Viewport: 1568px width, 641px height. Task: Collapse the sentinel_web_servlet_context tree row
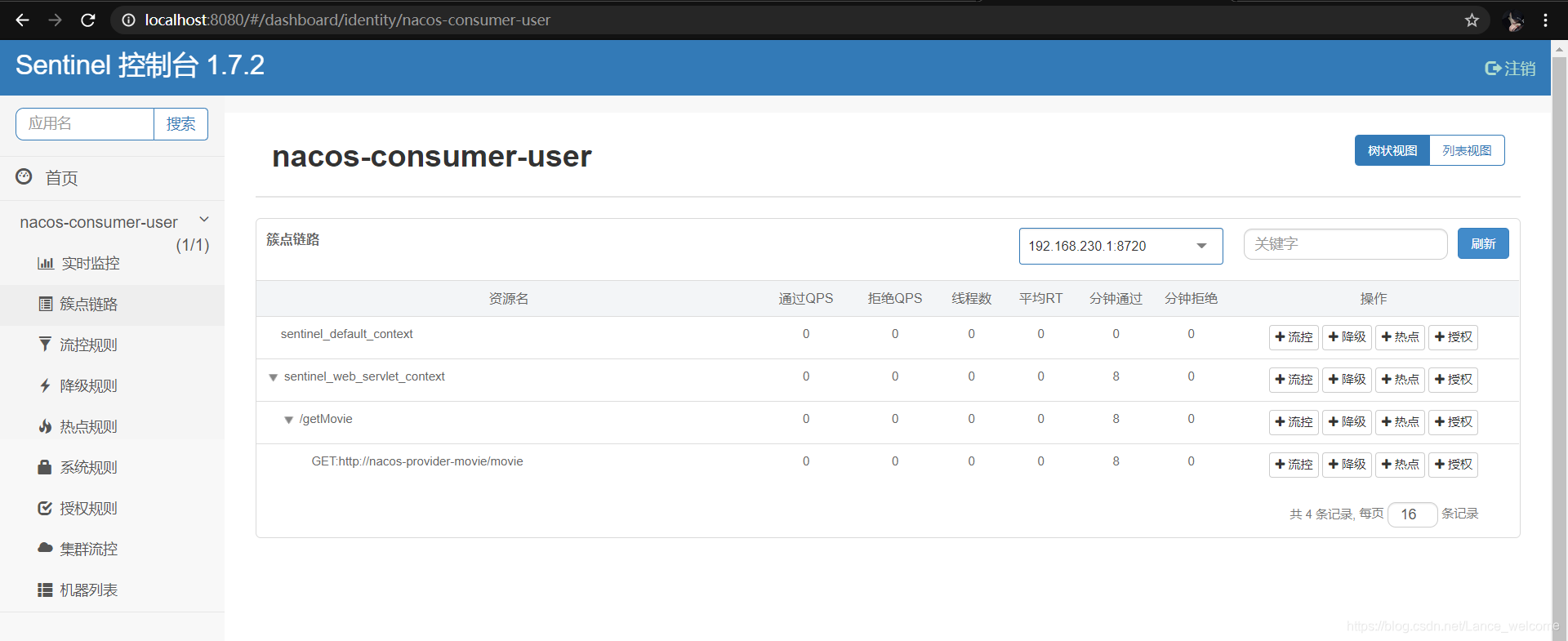tap(273, 377)
